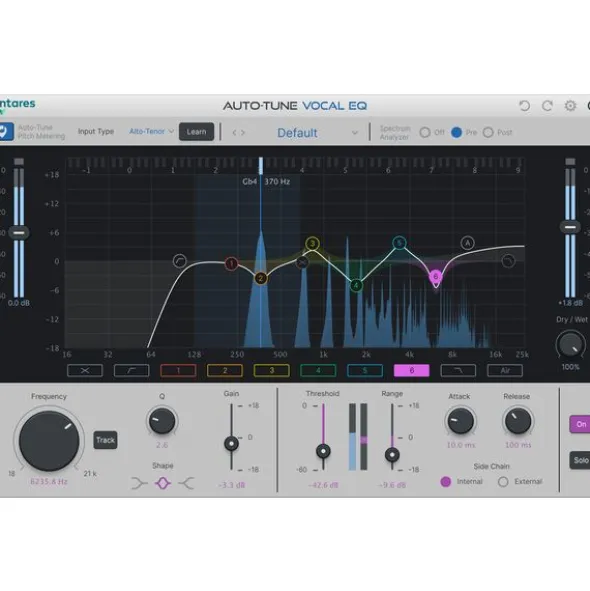Click the 10.0 ms attack value
The height and width of the screenshot is (591, 590).
(x=461, y=445)
